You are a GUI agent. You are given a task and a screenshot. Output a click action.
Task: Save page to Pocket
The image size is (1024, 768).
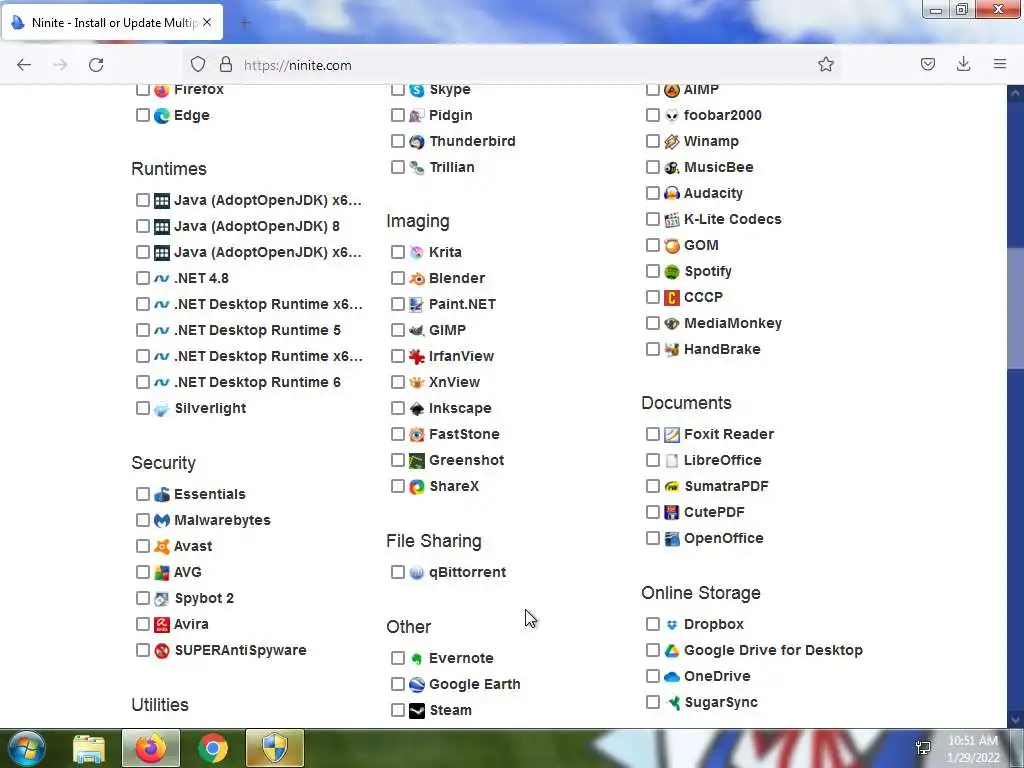[927, 64]
